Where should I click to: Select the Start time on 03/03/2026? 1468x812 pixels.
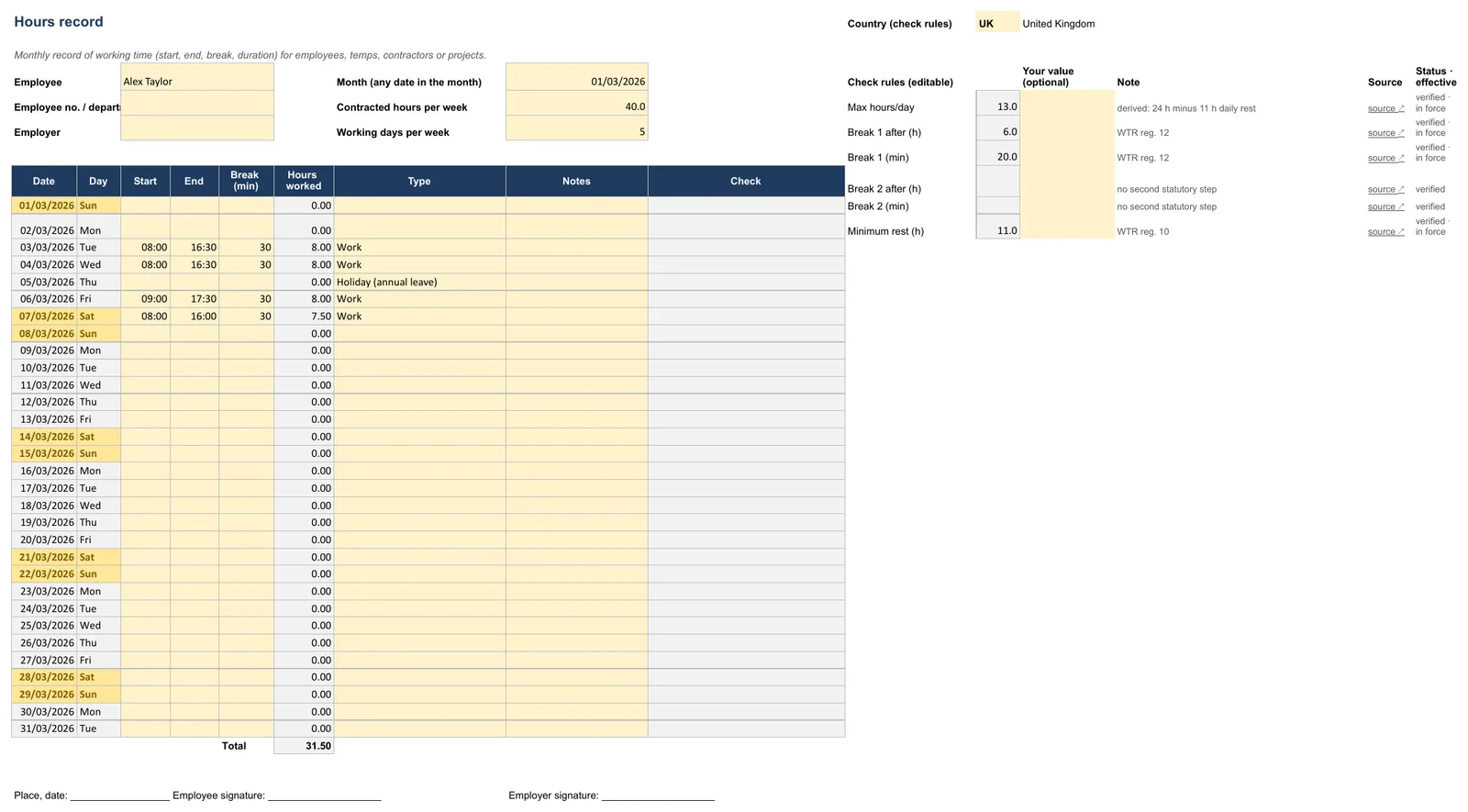click(x=145, y=248)
